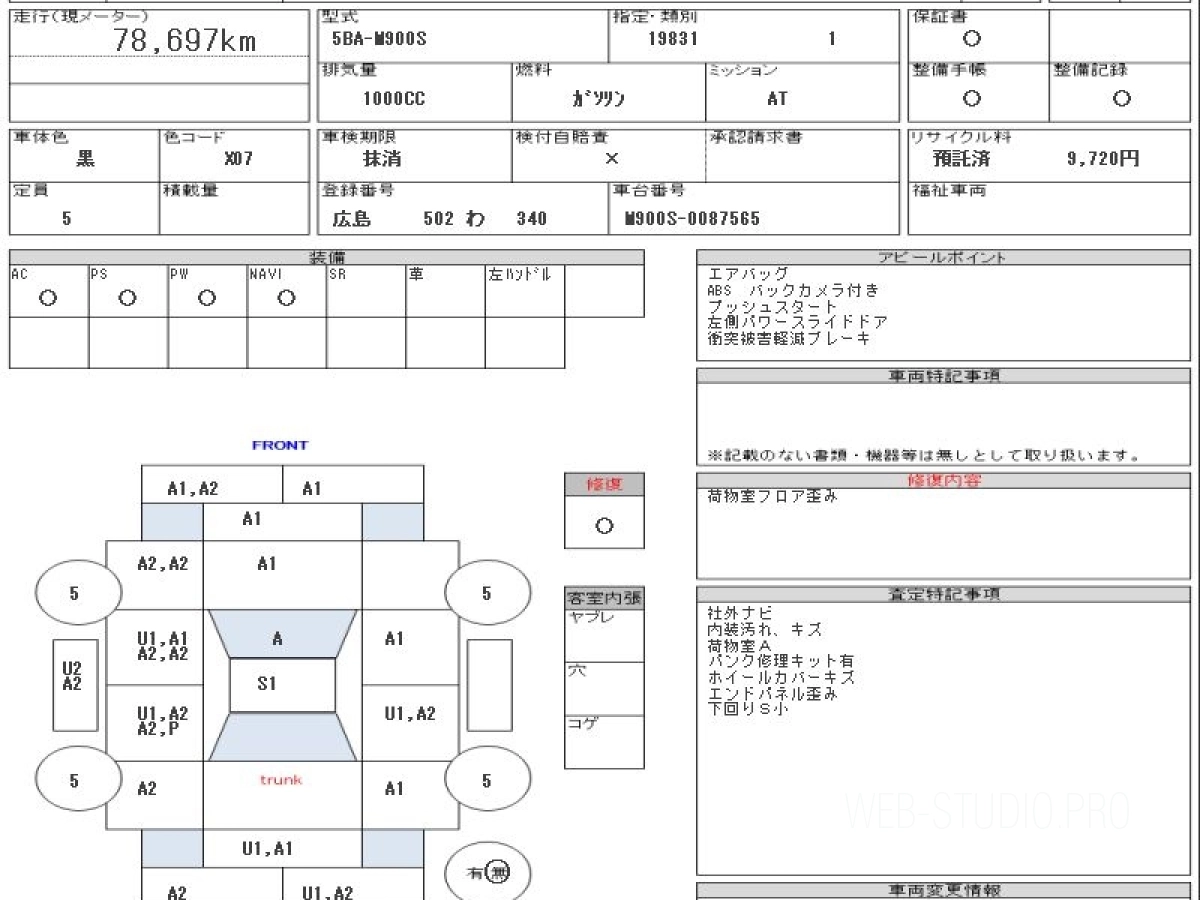Viewport: 1200px width, 900px height.
Task: Click the note starting ※記載のない書類
Action: (925, 455)
